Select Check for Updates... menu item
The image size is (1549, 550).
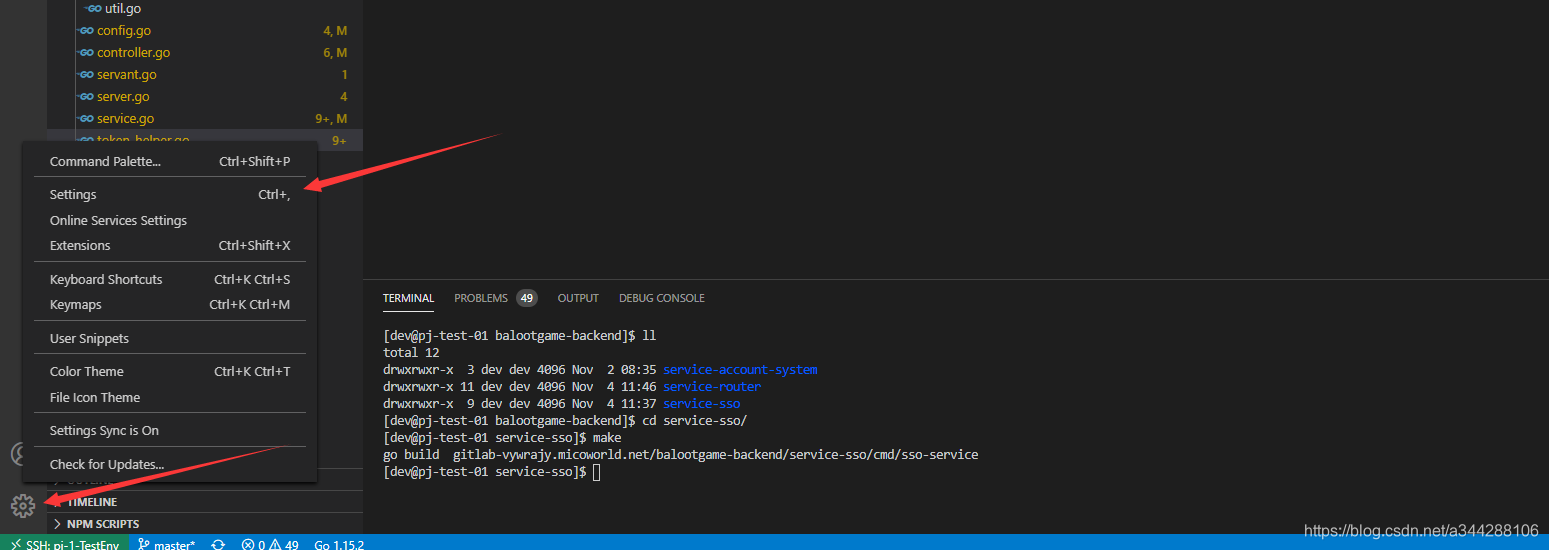click(x=170, y=464)
